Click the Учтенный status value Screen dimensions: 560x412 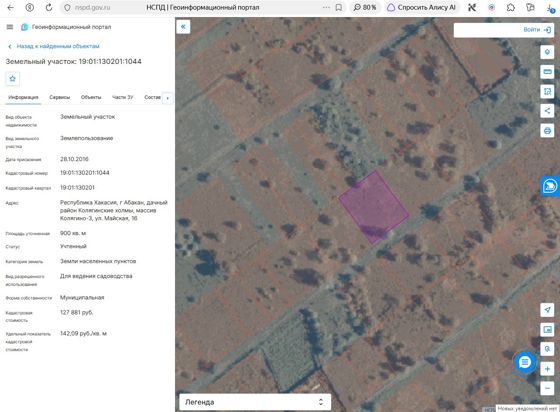[x=73, y=246]
